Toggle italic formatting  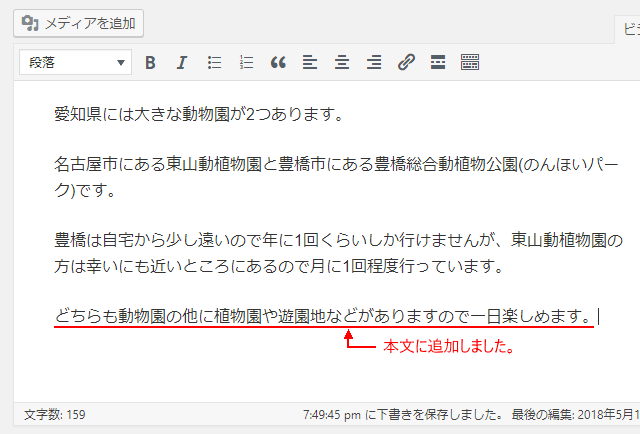pyautogui.click(x=182, y=62)
